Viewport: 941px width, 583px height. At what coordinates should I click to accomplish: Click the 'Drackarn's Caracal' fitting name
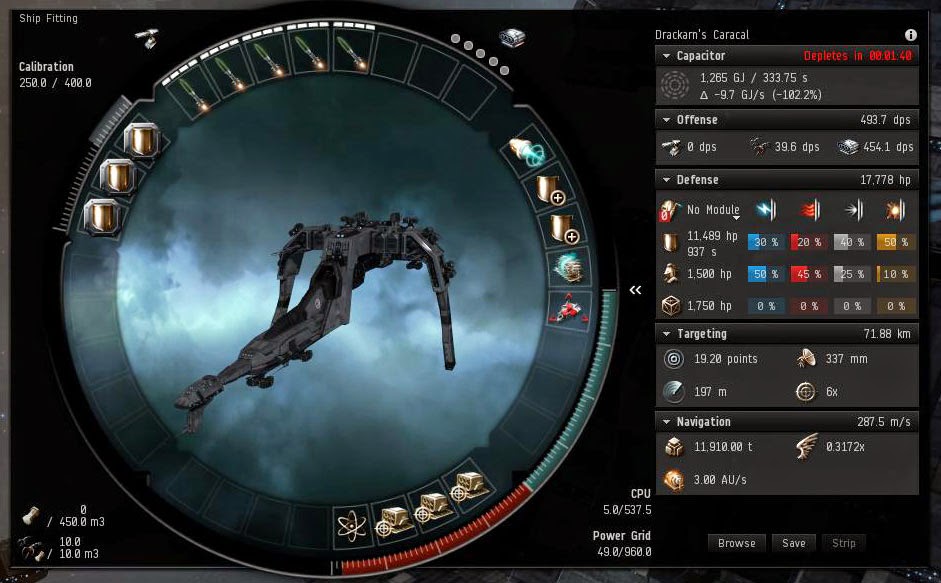702,35
